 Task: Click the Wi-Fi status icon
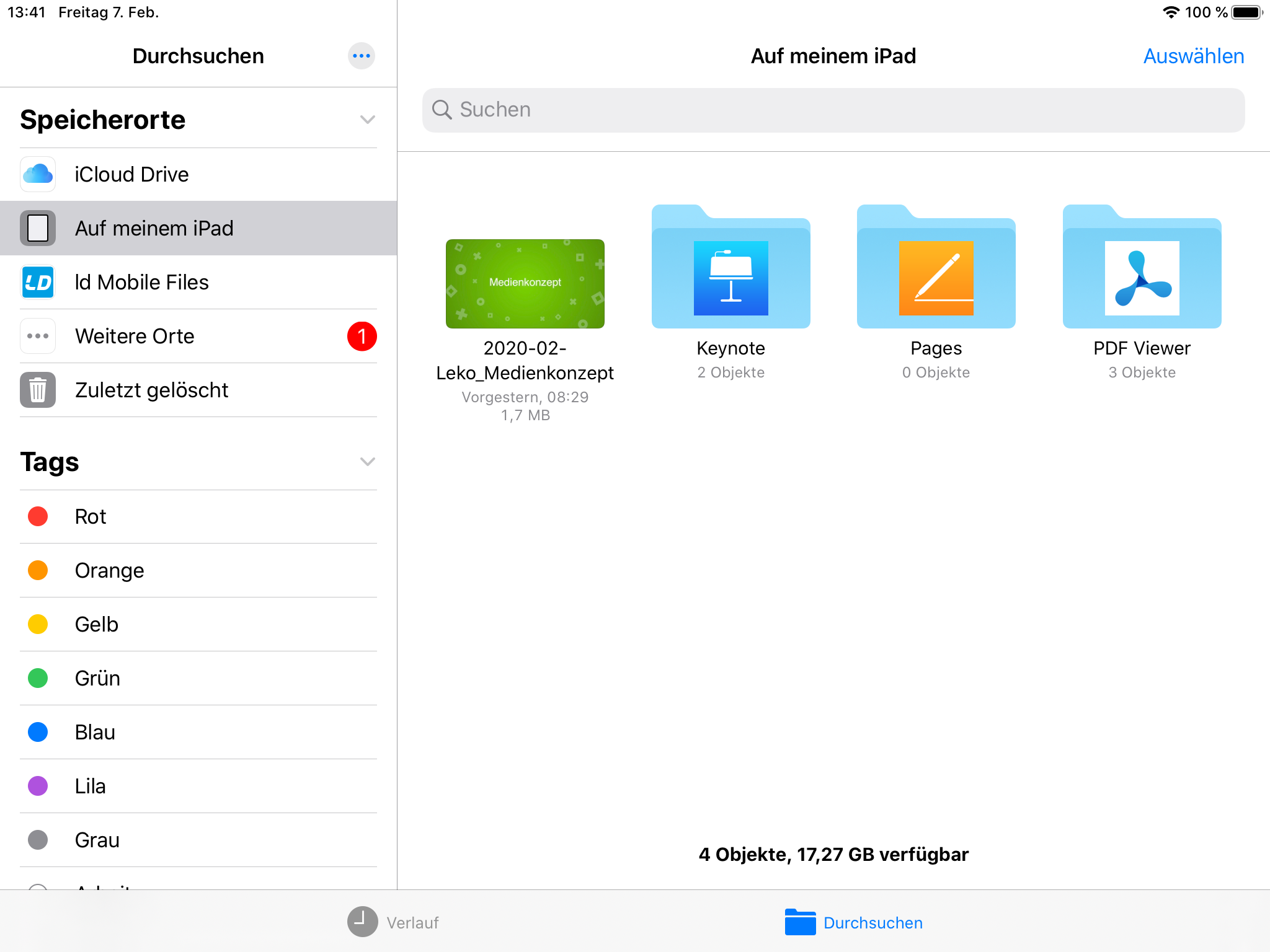1171,12
